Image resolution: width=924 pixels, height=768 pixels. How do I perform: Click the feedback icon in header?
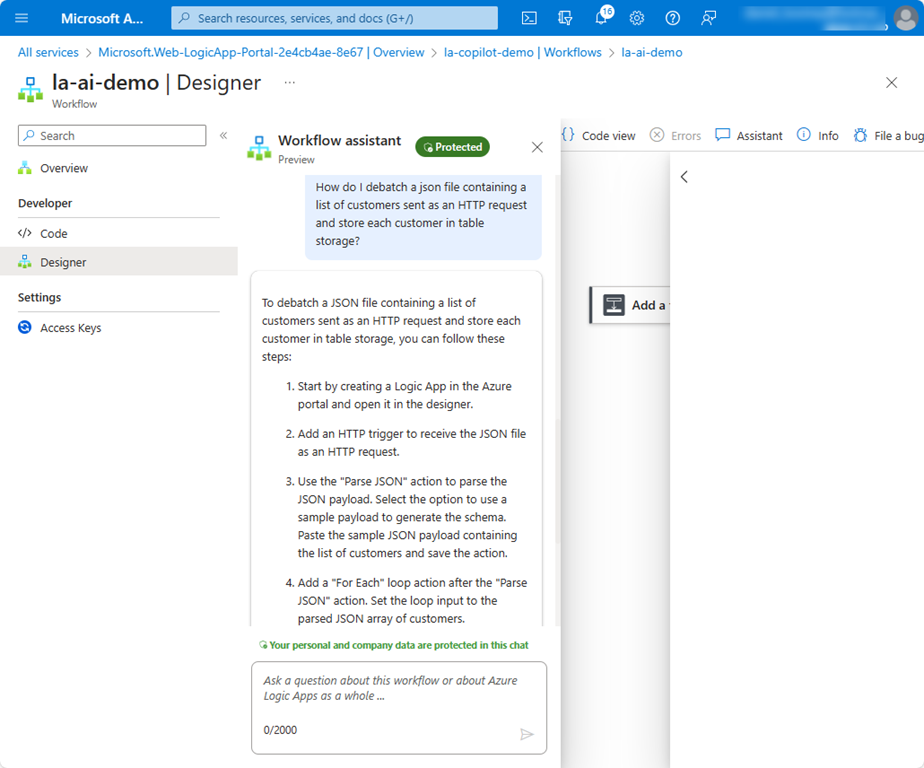pos(709,18)
